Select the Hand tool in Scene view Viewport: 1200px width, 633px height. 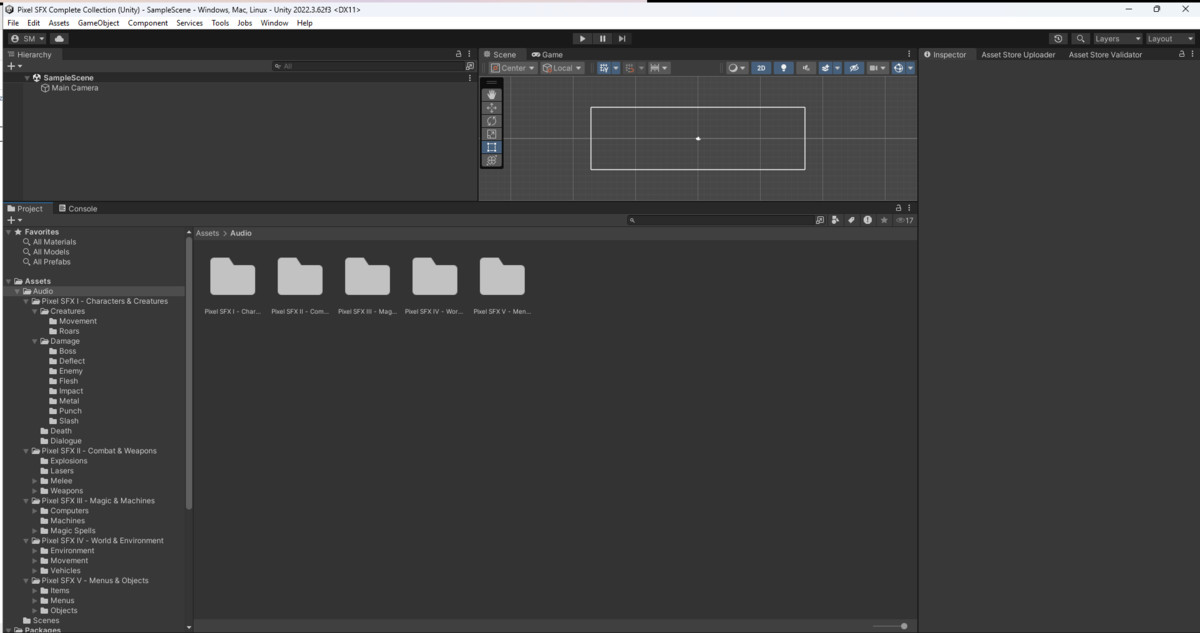coord(491,95)
